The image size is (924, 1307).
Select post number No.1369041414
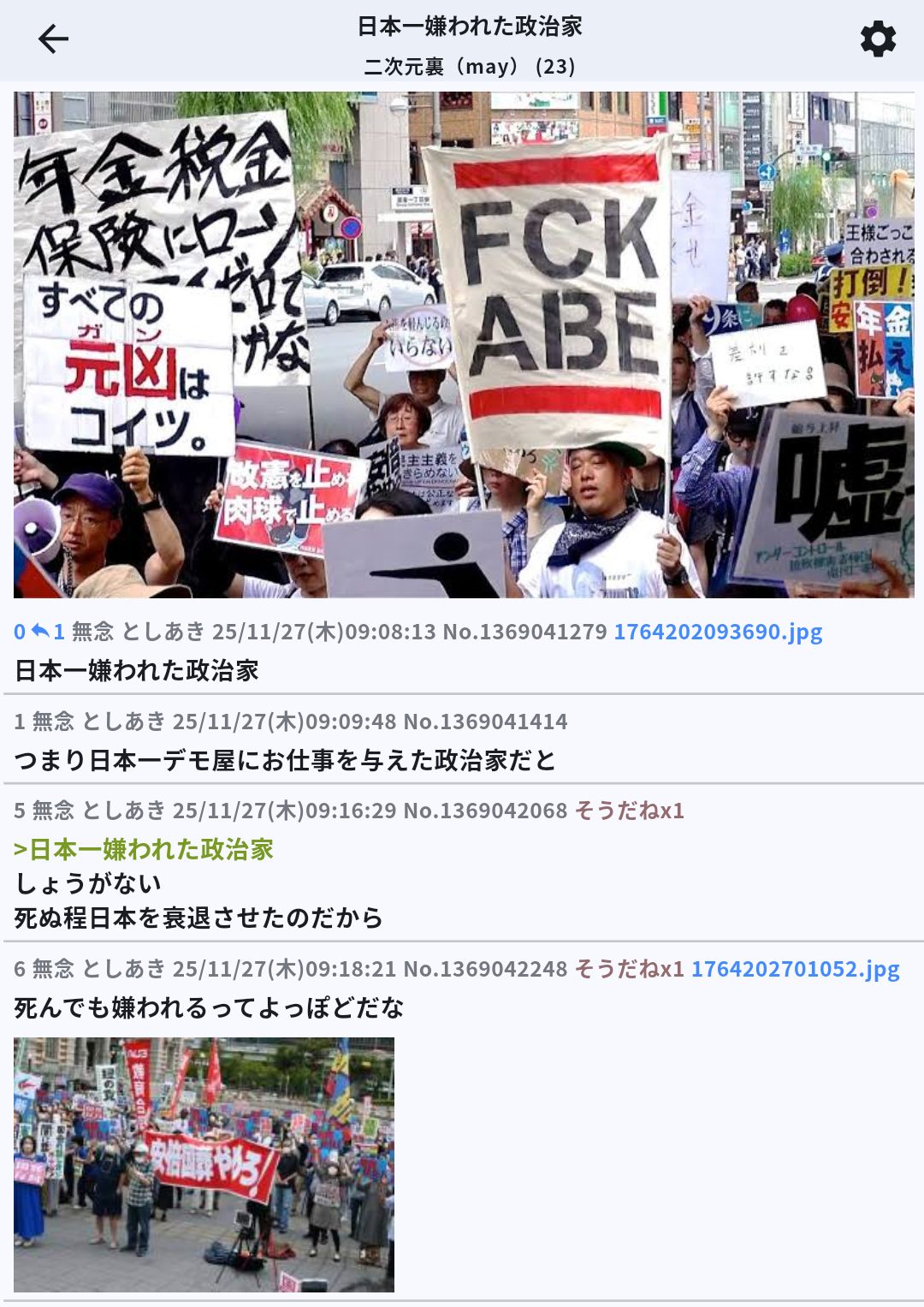(x=485, y=722)
